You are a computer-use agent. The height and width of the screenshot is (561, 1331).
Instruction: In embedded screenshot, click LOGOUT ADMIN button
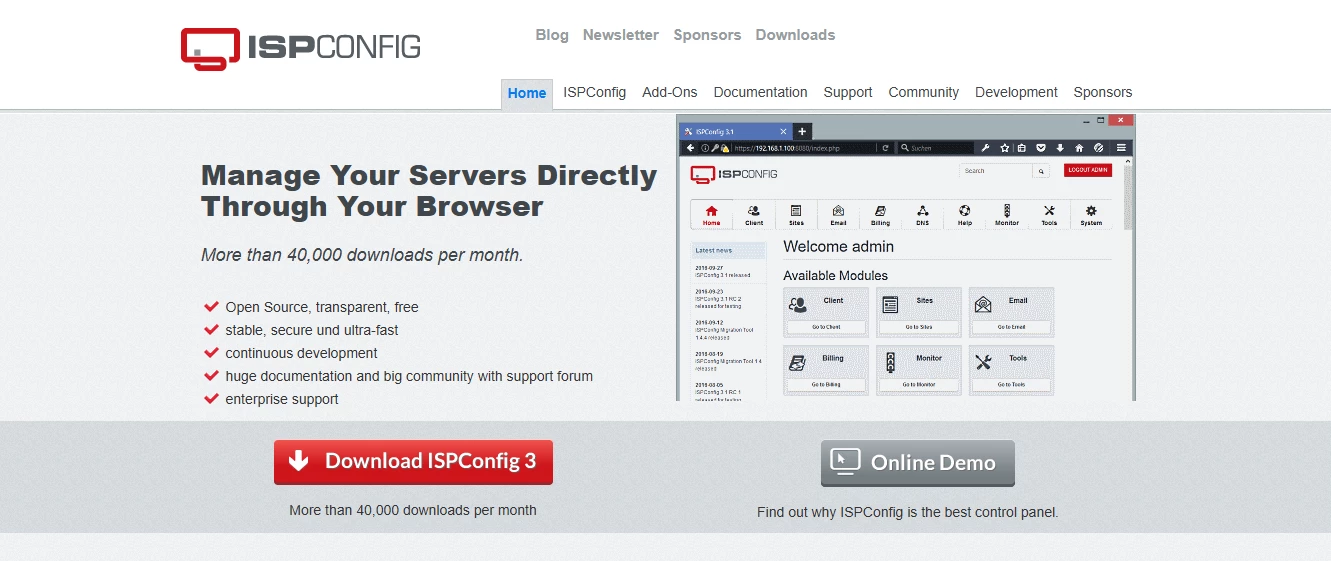(x=1088, y=170)
